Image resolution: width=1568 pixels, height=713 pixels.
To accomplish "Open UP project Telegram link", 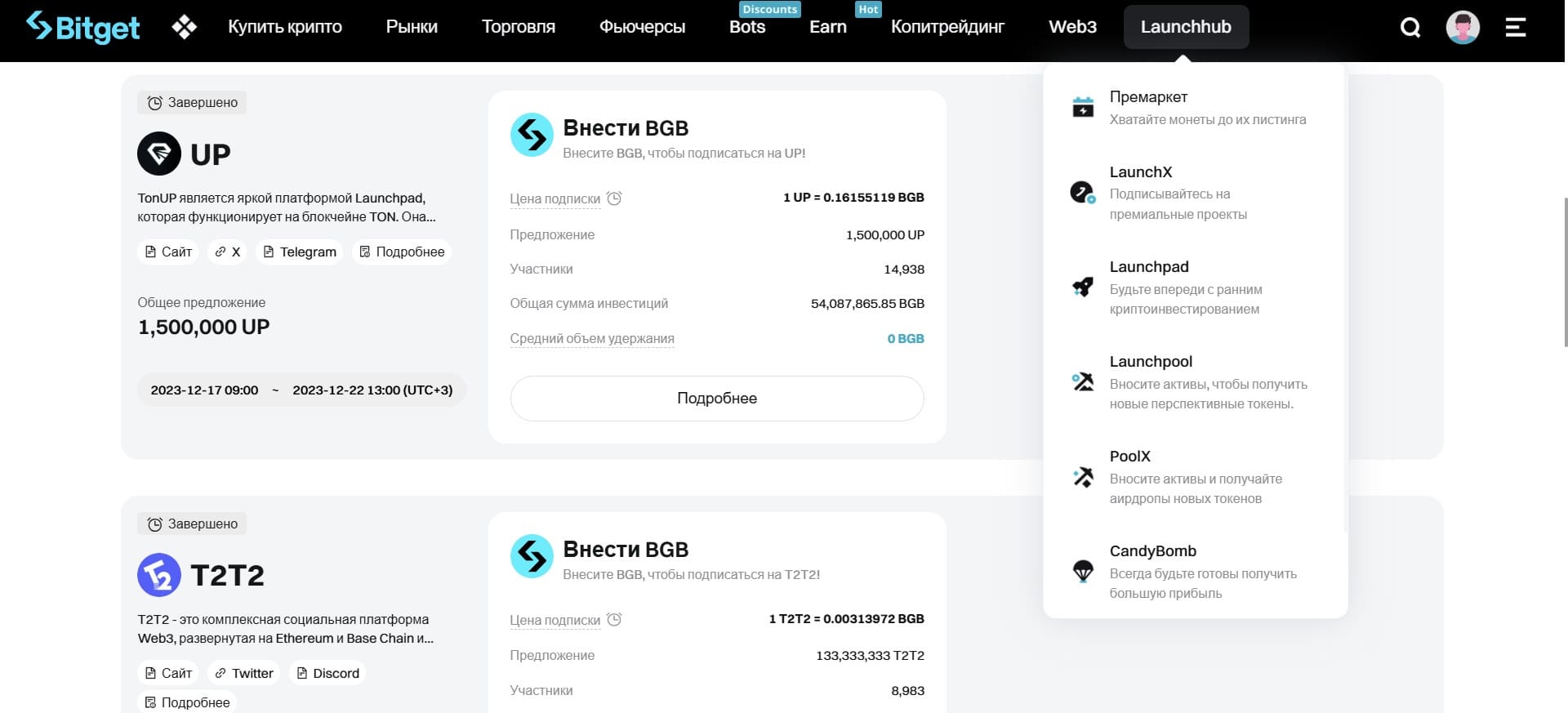I will coord(300,252).
